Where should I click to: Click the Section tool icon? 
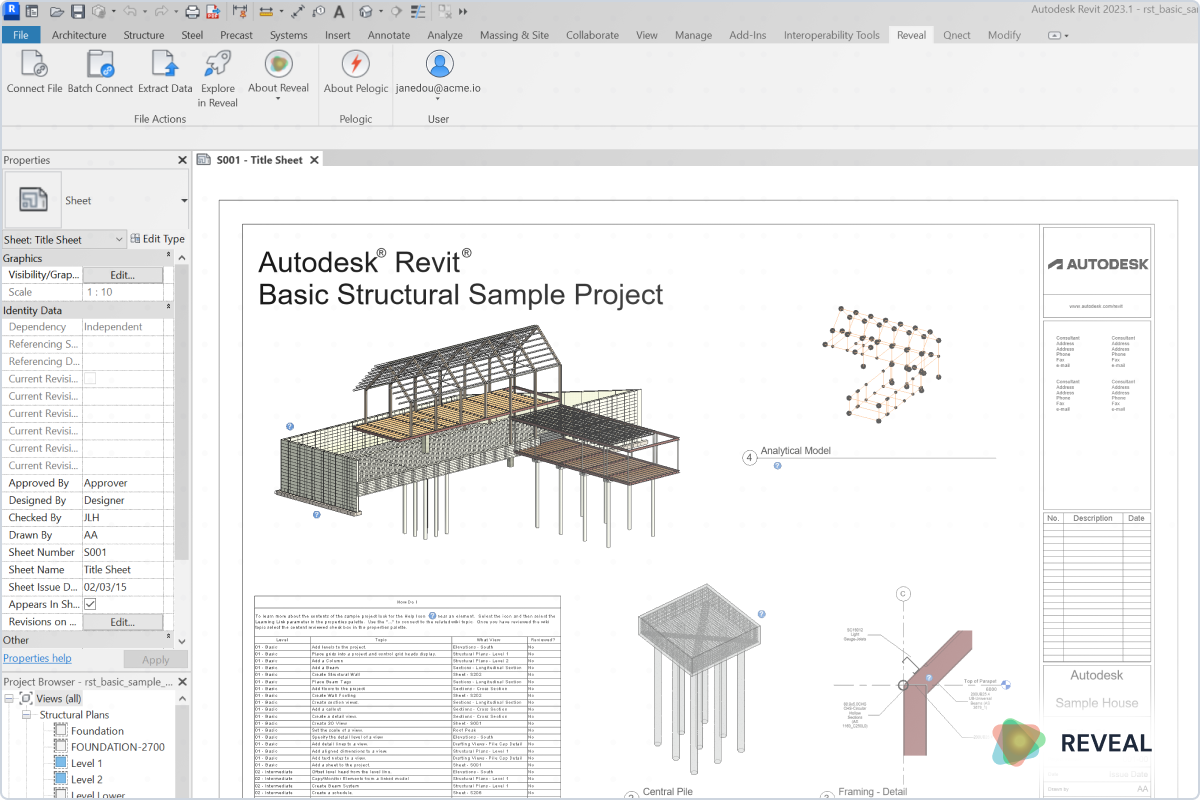396,12
